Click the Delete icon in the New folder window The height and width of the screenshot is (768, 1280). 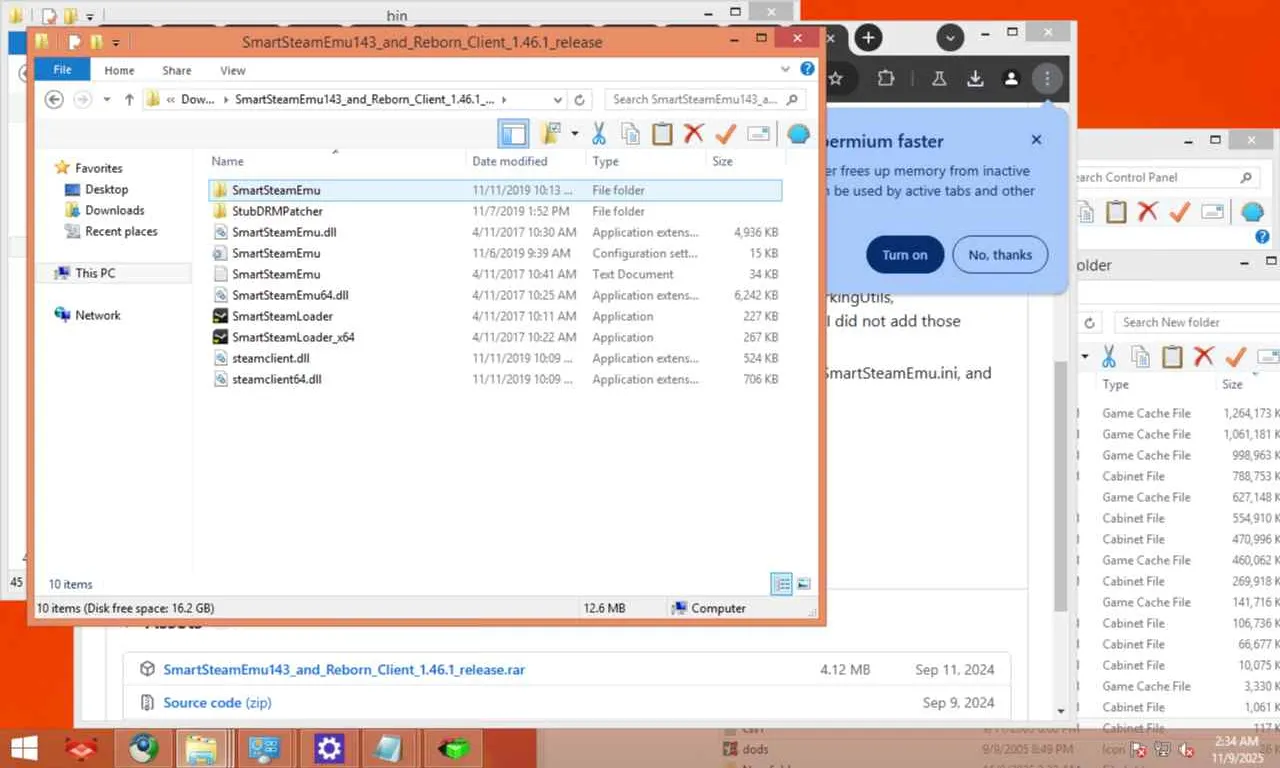1204,356
